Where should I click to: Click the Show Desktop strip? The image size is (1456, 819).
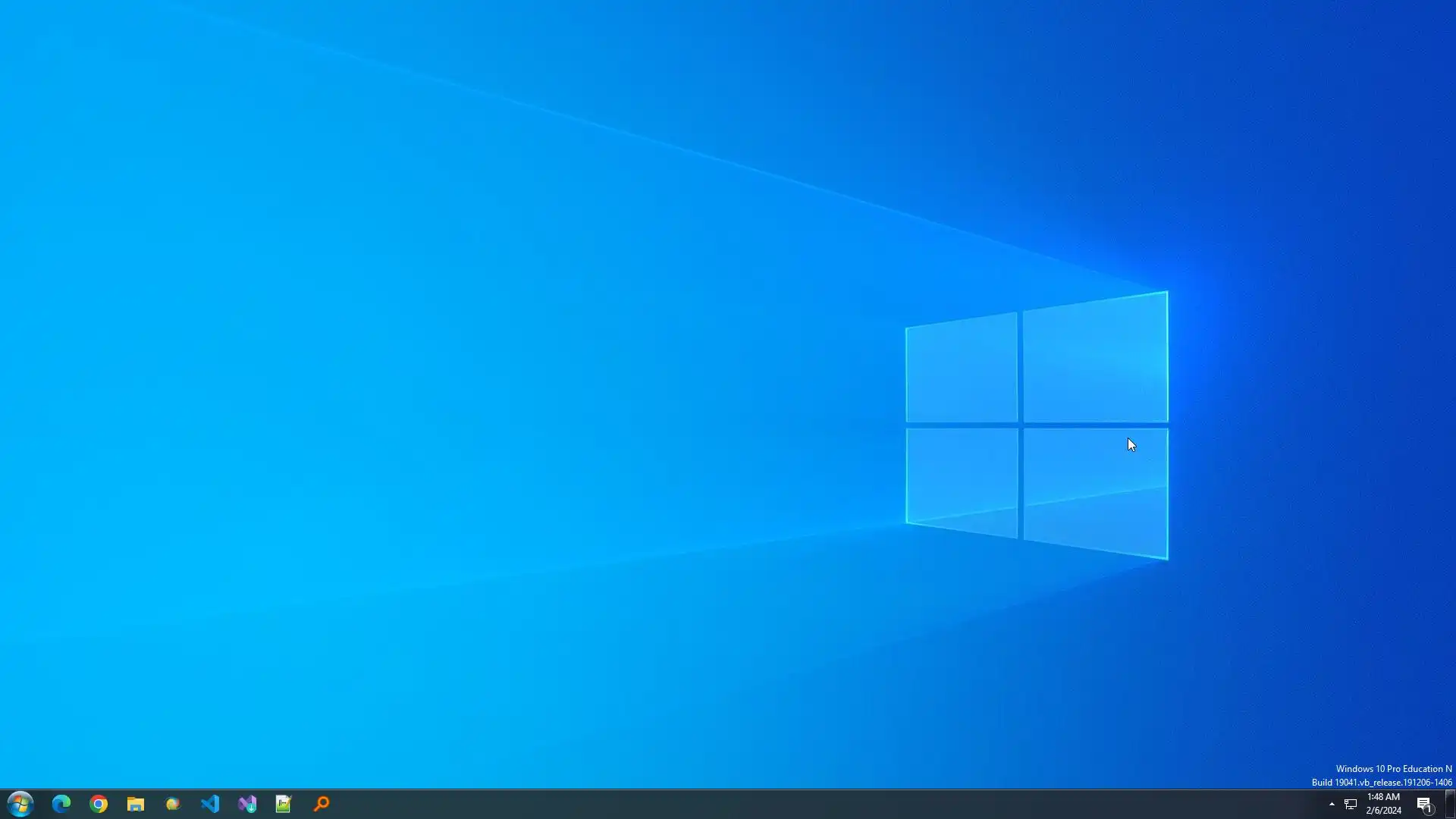tap(1451, 804)
